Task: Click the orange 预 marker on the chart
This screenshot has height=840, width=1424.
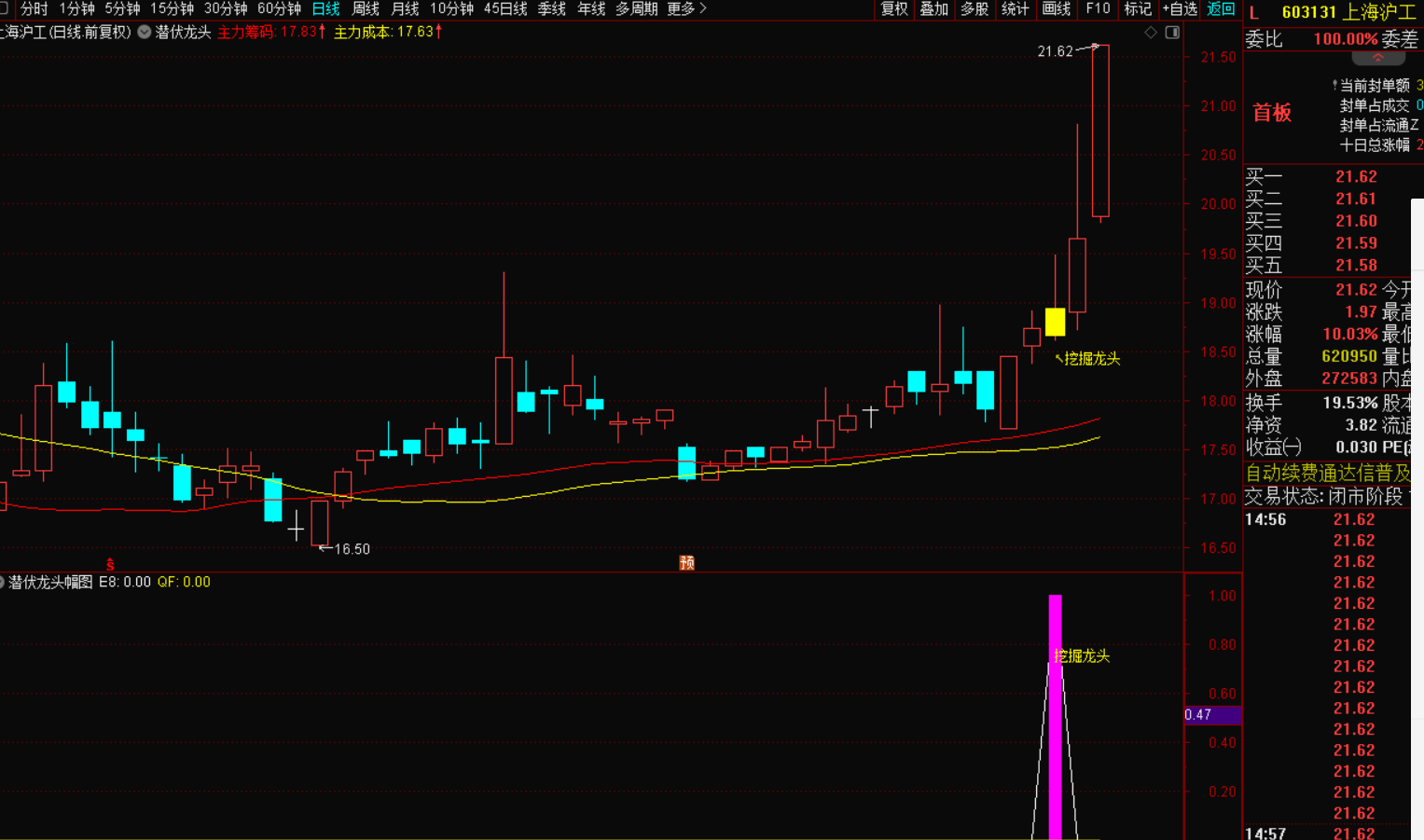Action: pyautogui.click(x=686, y=562)
